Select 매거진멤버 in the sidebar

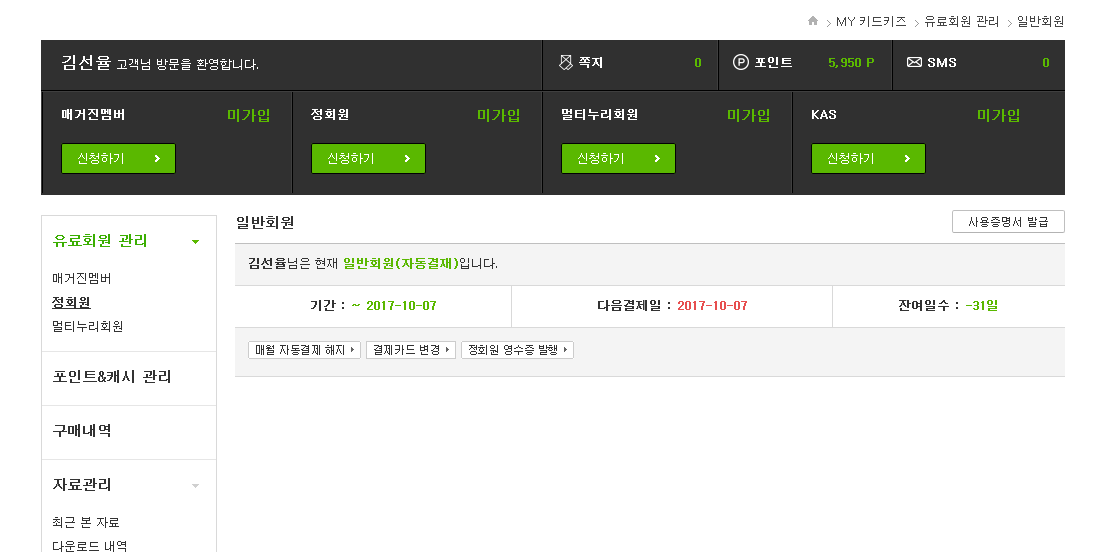coord(81,279)
